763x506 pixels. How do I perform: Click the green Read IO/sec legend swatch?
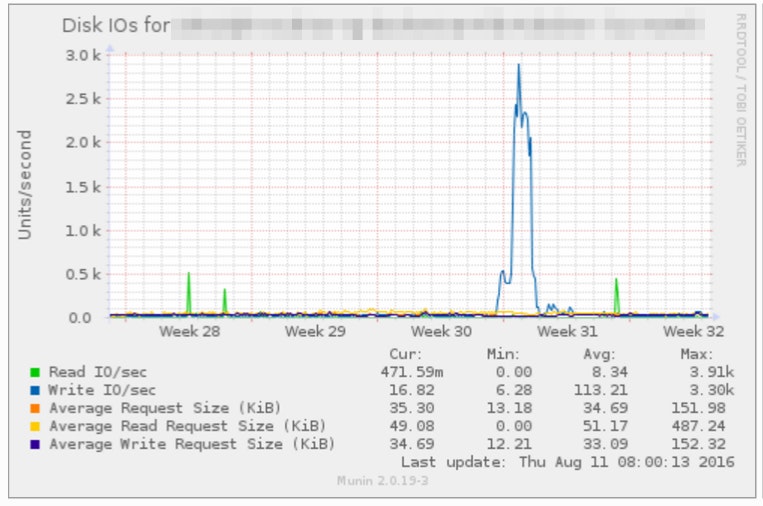click(35, 372)
